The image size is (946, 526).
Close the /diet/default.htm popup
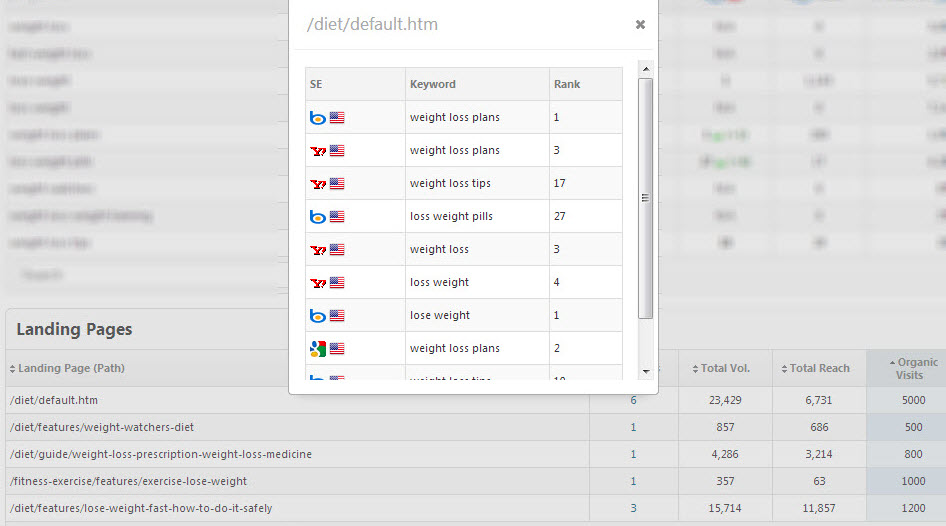[640, 25]
